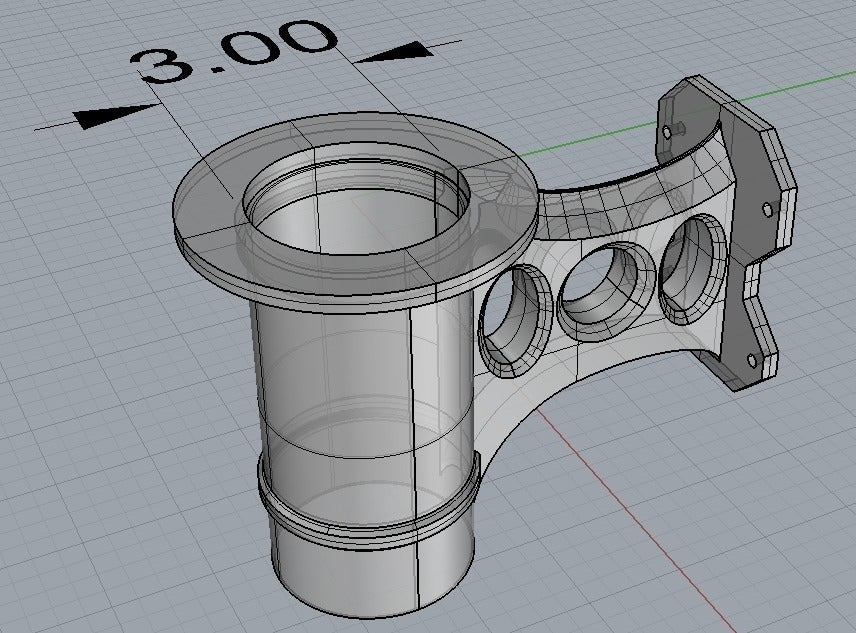Click the bracket hole nearest the mounting plate

(693, 270)
